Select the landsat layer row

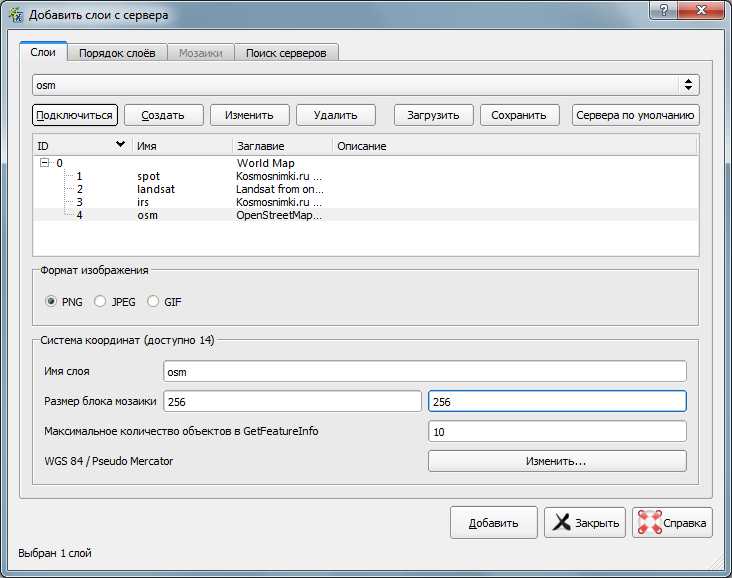coord(150,189)
